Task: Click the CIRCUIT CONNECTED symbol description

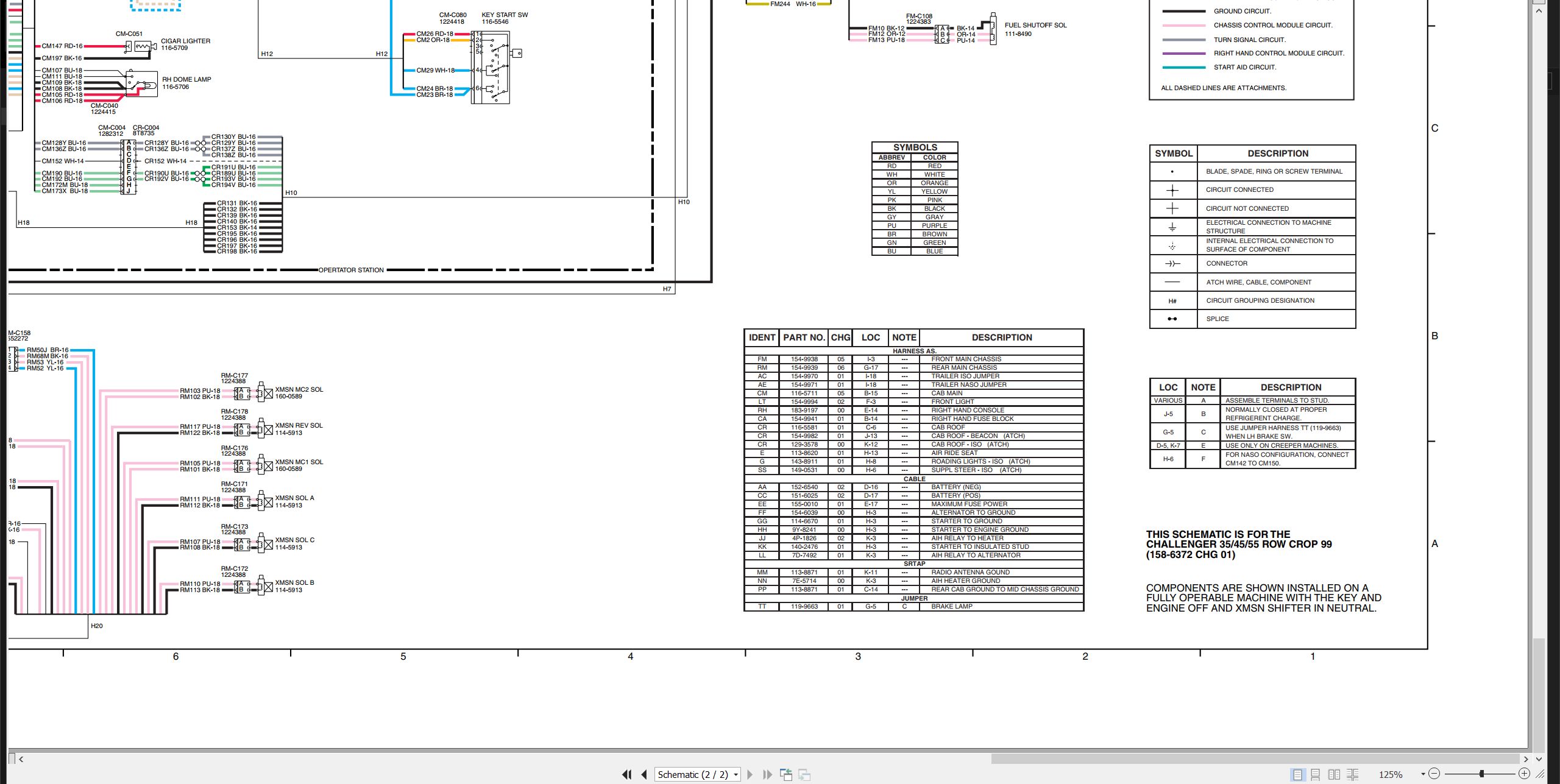Action: point(1239,189)
